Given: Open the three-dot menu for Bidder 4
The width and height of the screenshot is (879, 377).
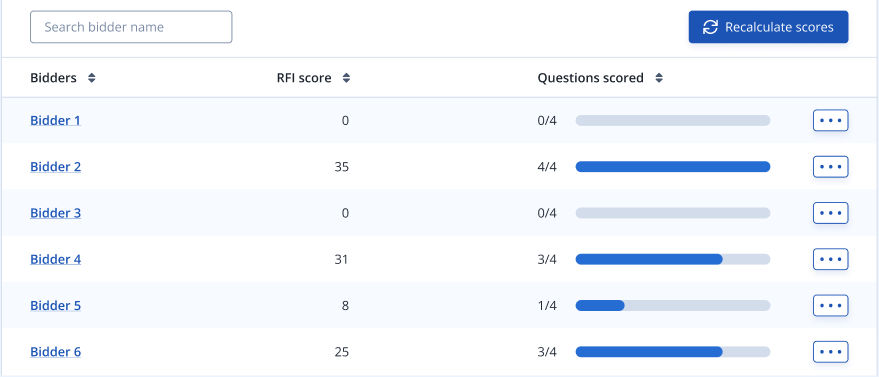Looking at the screenshot, I should coord(830,259).
